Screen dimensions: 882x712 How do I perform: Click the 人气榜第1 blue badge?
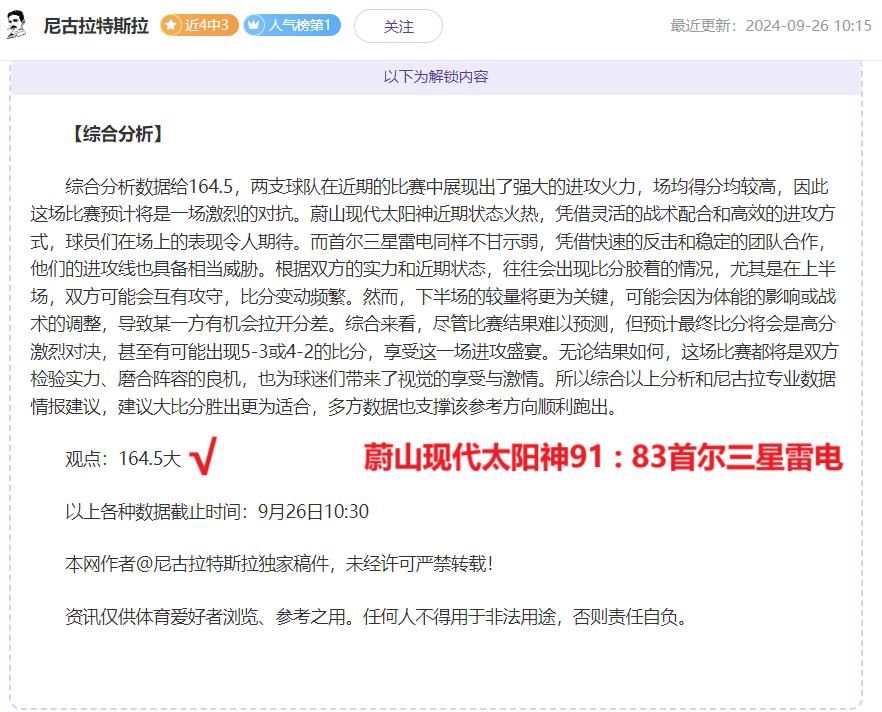click(x=292, y=25)
